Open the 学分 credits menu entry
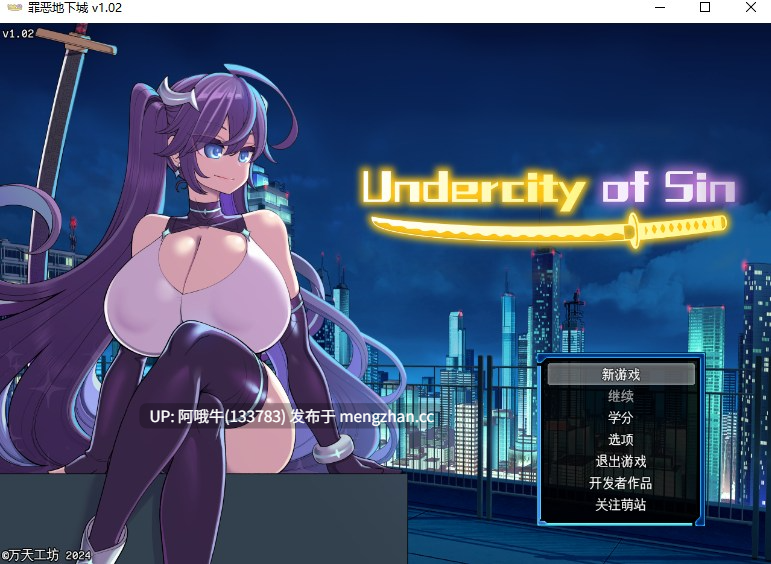This screenshot has width=771, height=564. (x=621, y=418)
